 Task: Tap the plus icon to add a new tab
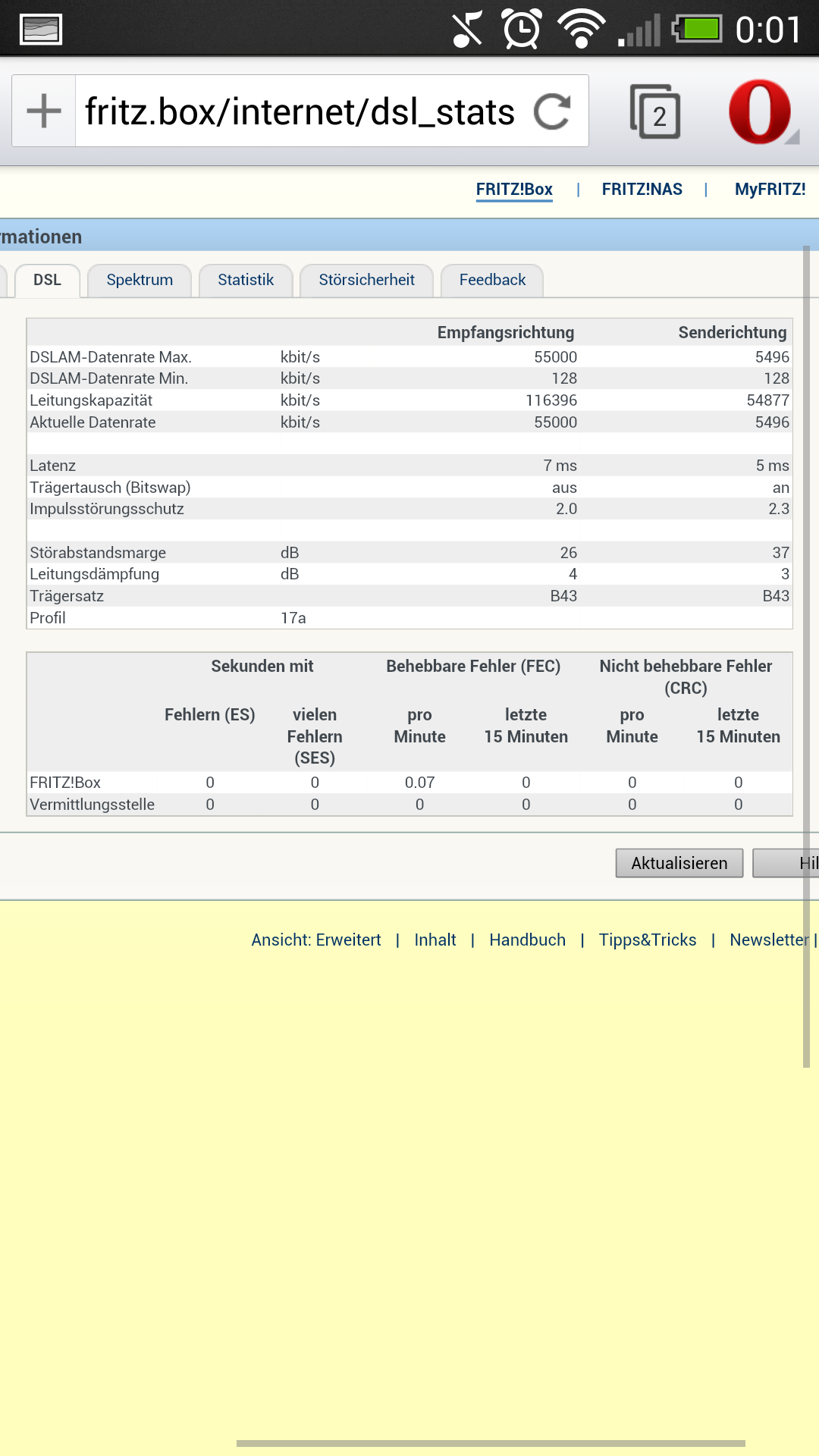[x=44, y=111]
